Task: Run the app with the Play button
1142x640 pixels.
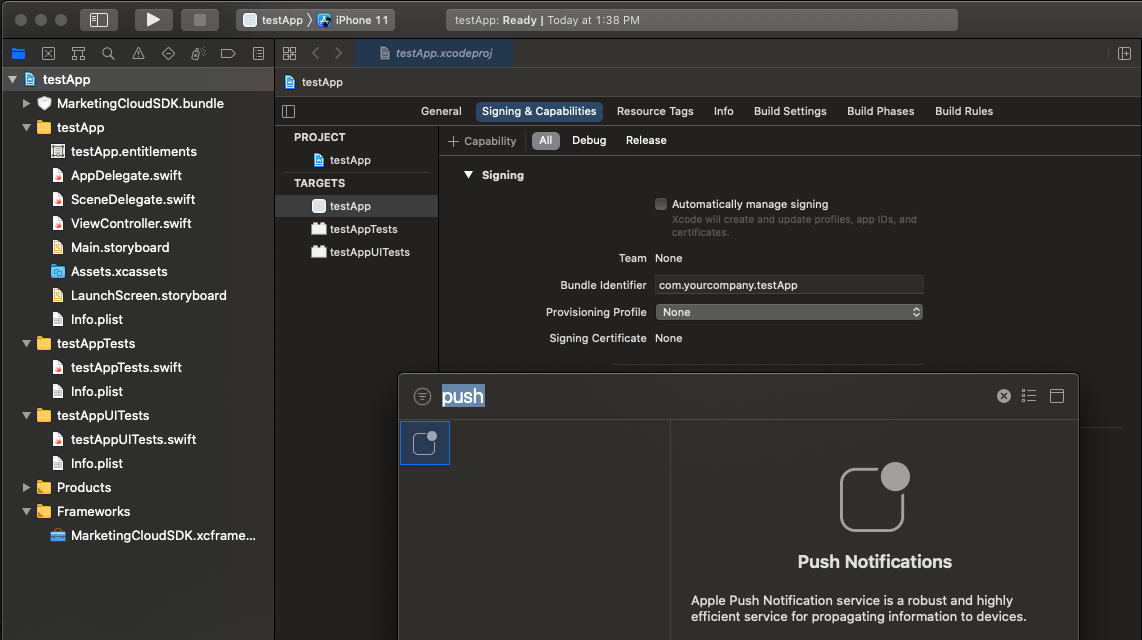Action: tap(153, 20)
